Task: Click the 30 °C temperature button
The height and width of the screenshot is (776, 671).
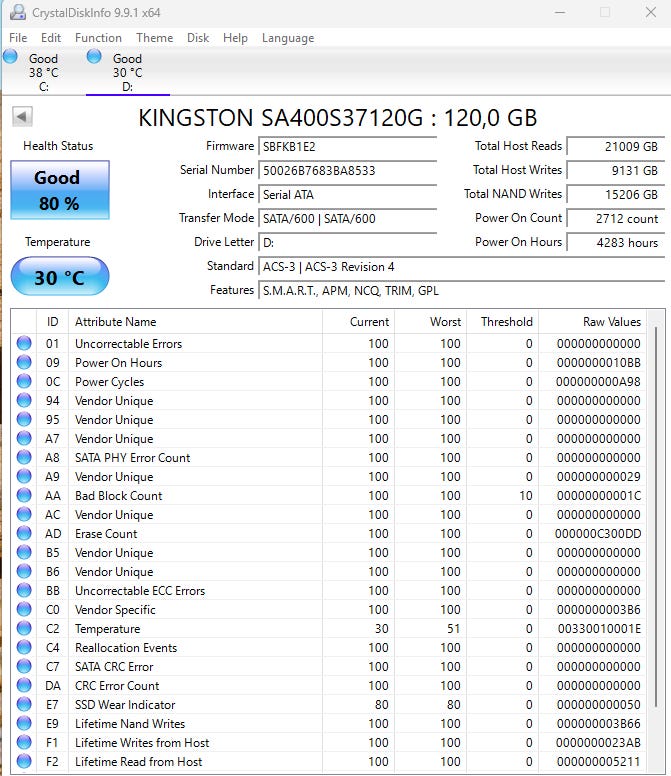Action: click(60, 276)
